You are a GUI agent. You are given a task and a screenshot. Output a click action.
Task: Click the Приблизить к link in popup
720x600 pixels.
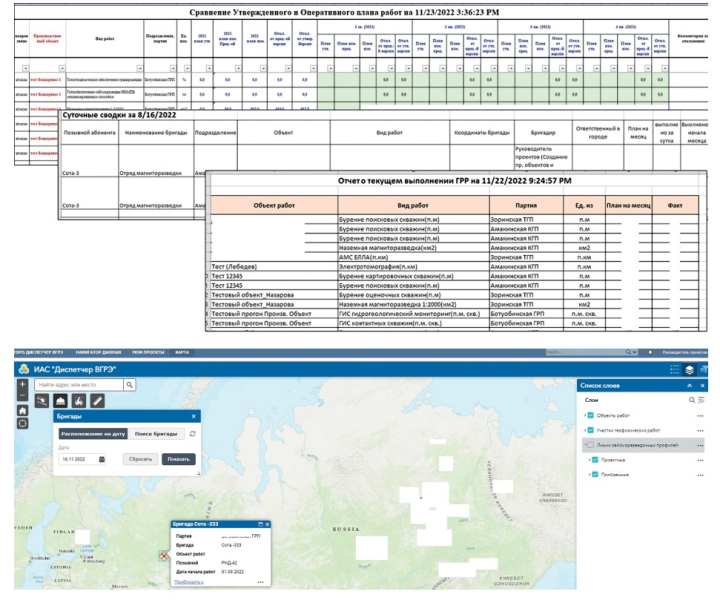(x=189, y=582)
